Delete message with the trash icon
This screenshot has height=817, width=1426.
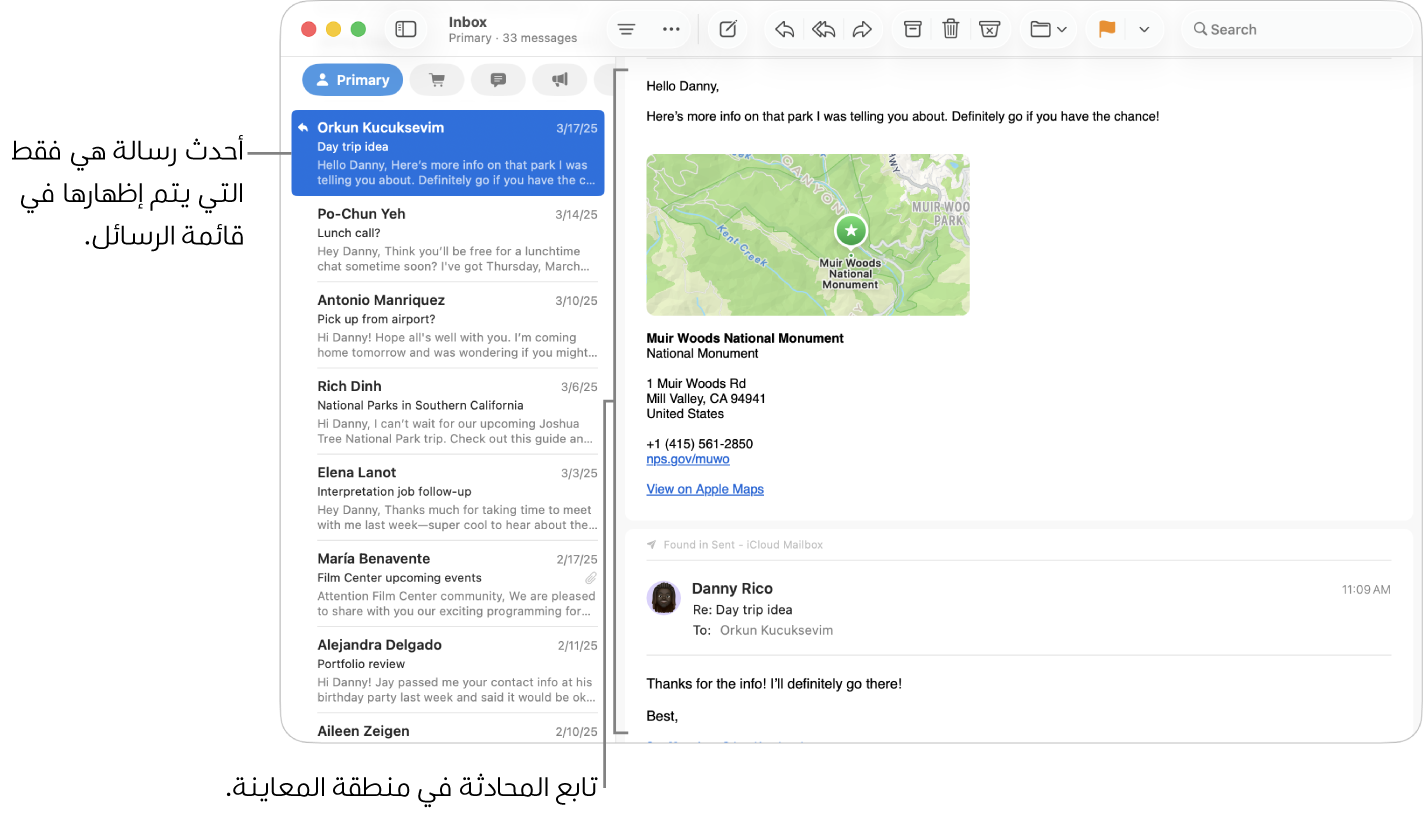click(951, 30)
